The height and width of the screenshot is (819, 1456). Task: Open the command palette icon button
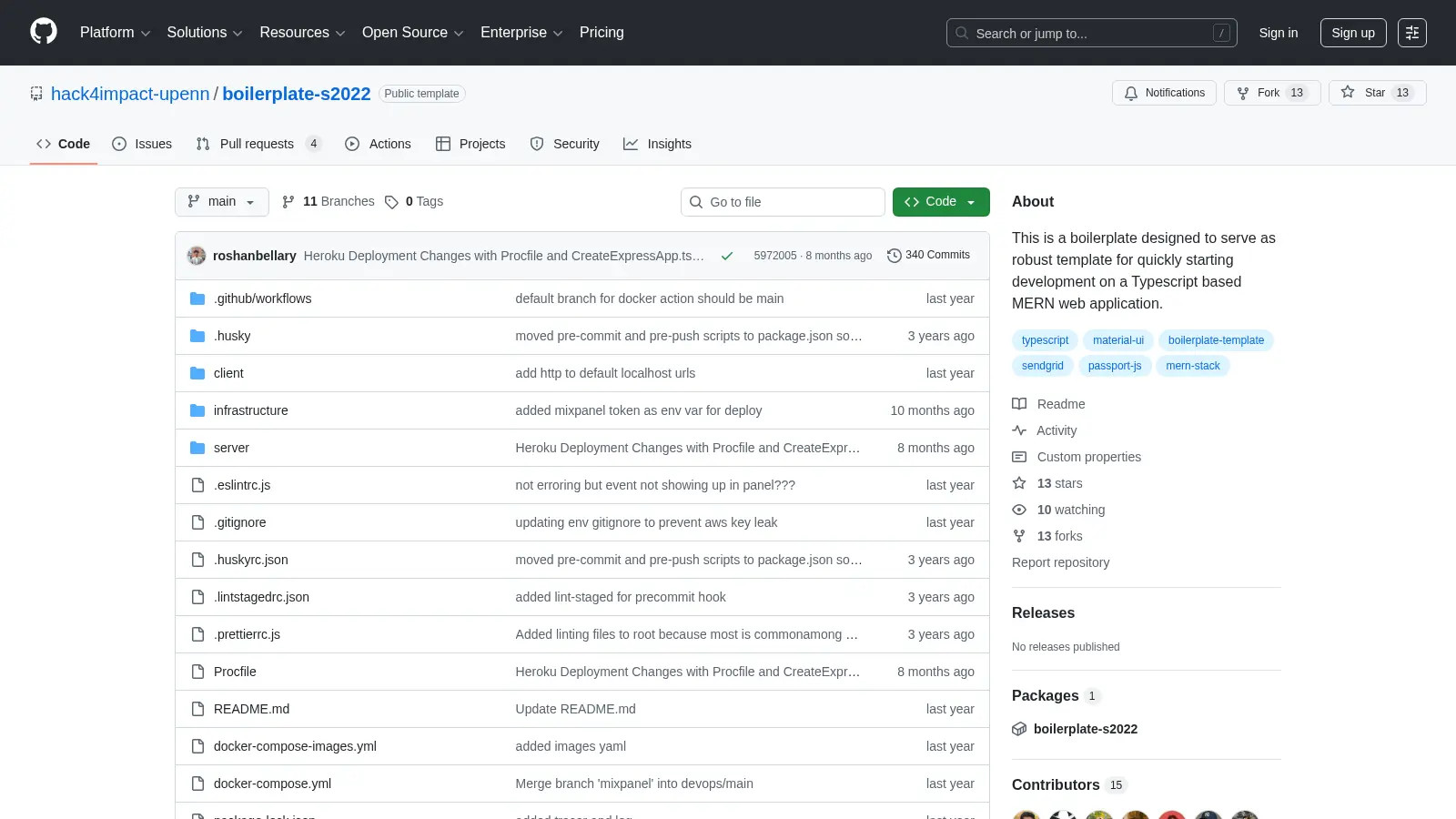click(x=1412, y=33)
